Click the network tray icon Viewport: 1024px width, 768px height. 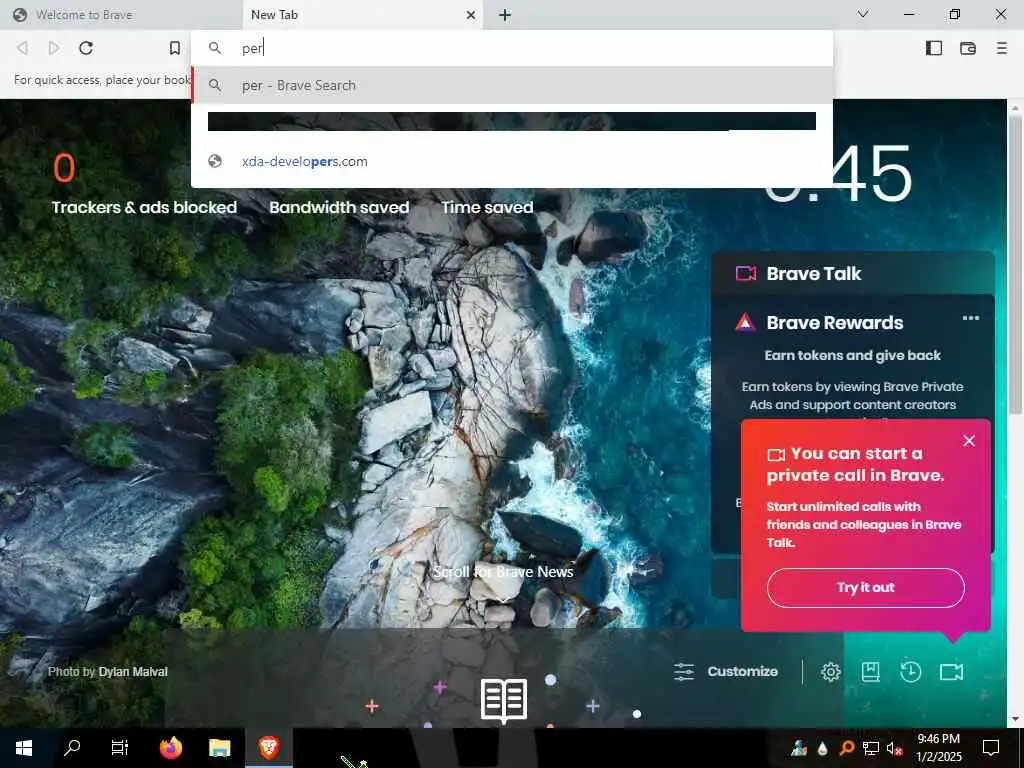pos(870,748)
